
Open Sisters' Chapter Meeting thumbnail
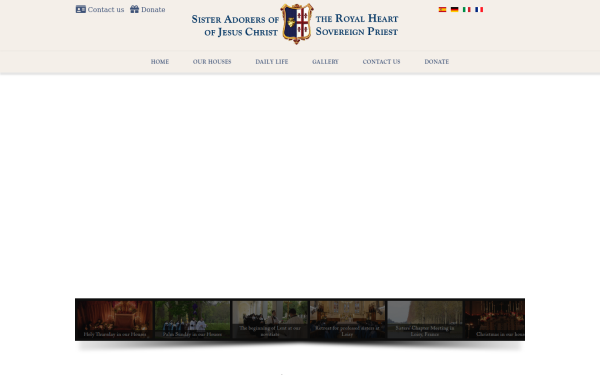point(425,320)
